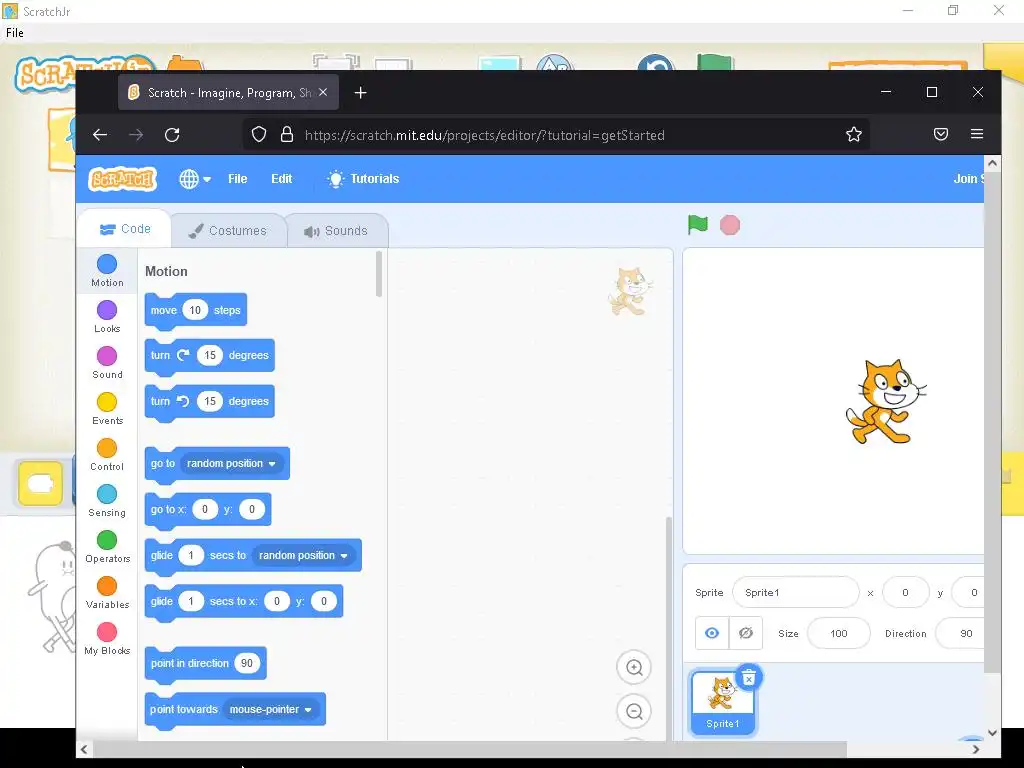Reload the browser page
The width and height of the screenshot is (1024, 768).
(172, 135)
